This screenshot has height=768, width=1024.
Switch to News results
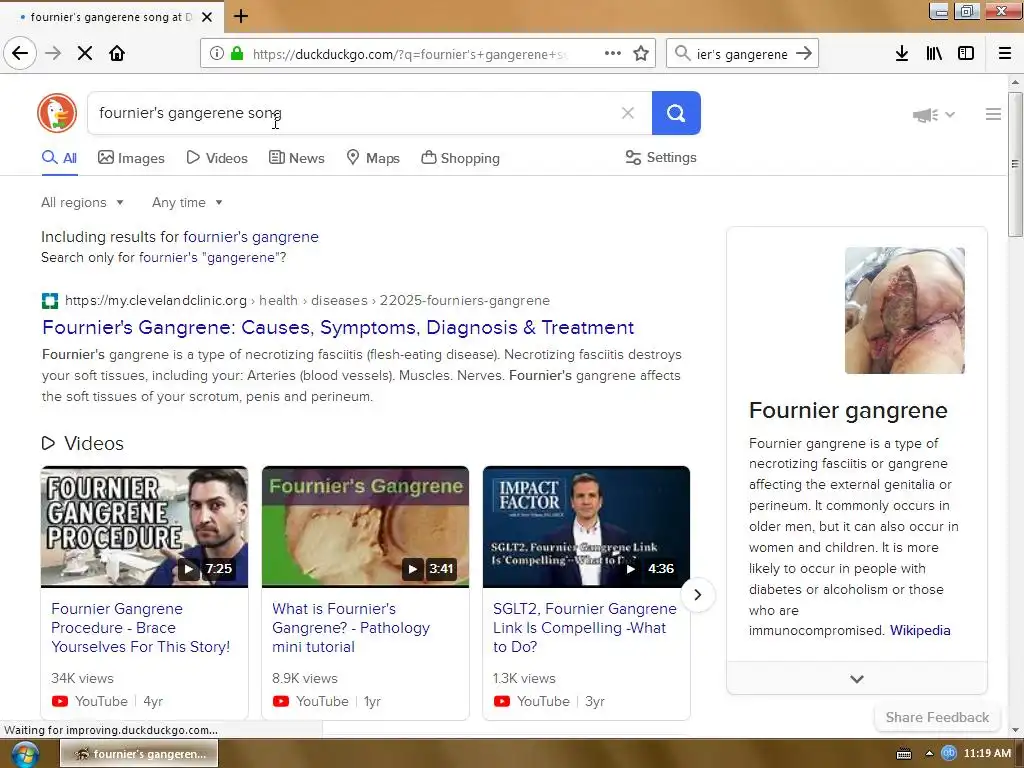click(296, 158)
